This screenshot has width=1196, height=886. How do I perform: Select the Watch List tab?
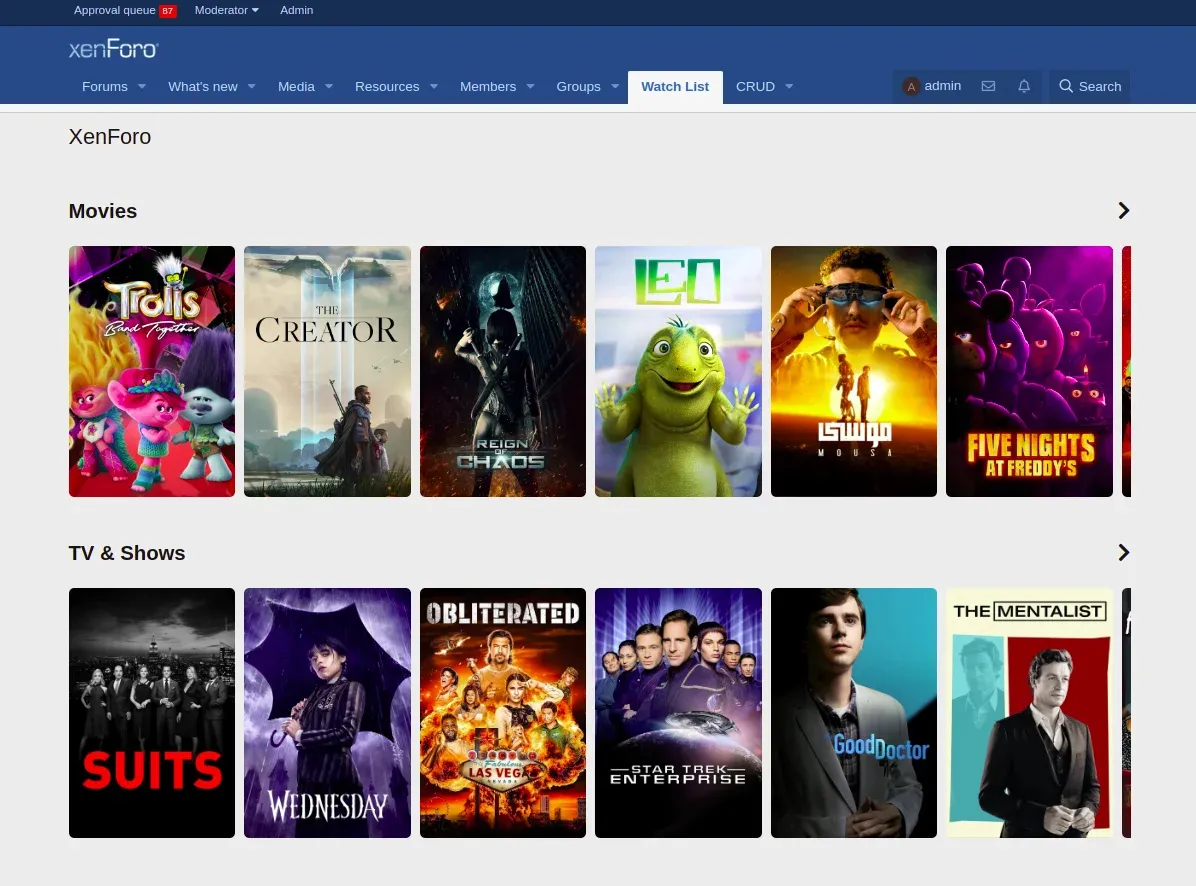click(x=675, y=87)
